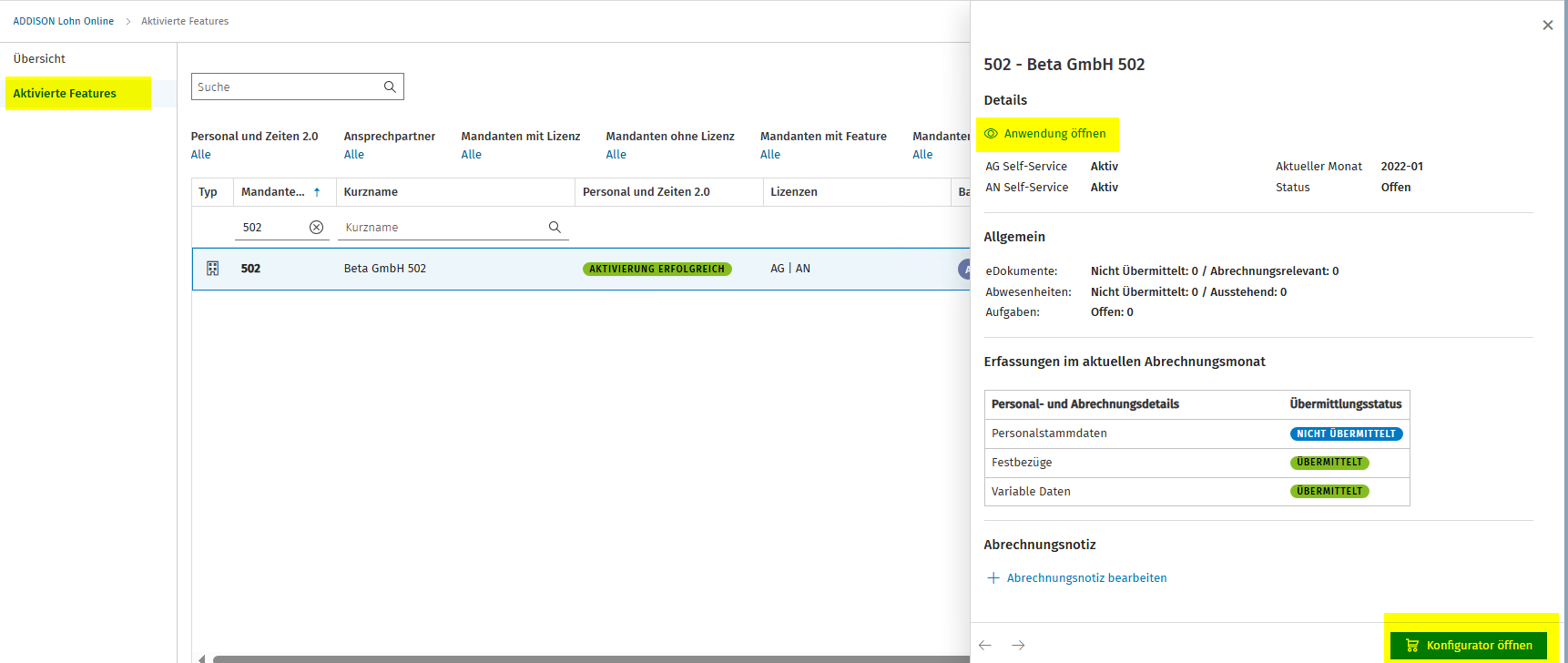Click the Aktivierte Features breadcrumb text
The image size is (1568, 663).
[x=185, y=21]
